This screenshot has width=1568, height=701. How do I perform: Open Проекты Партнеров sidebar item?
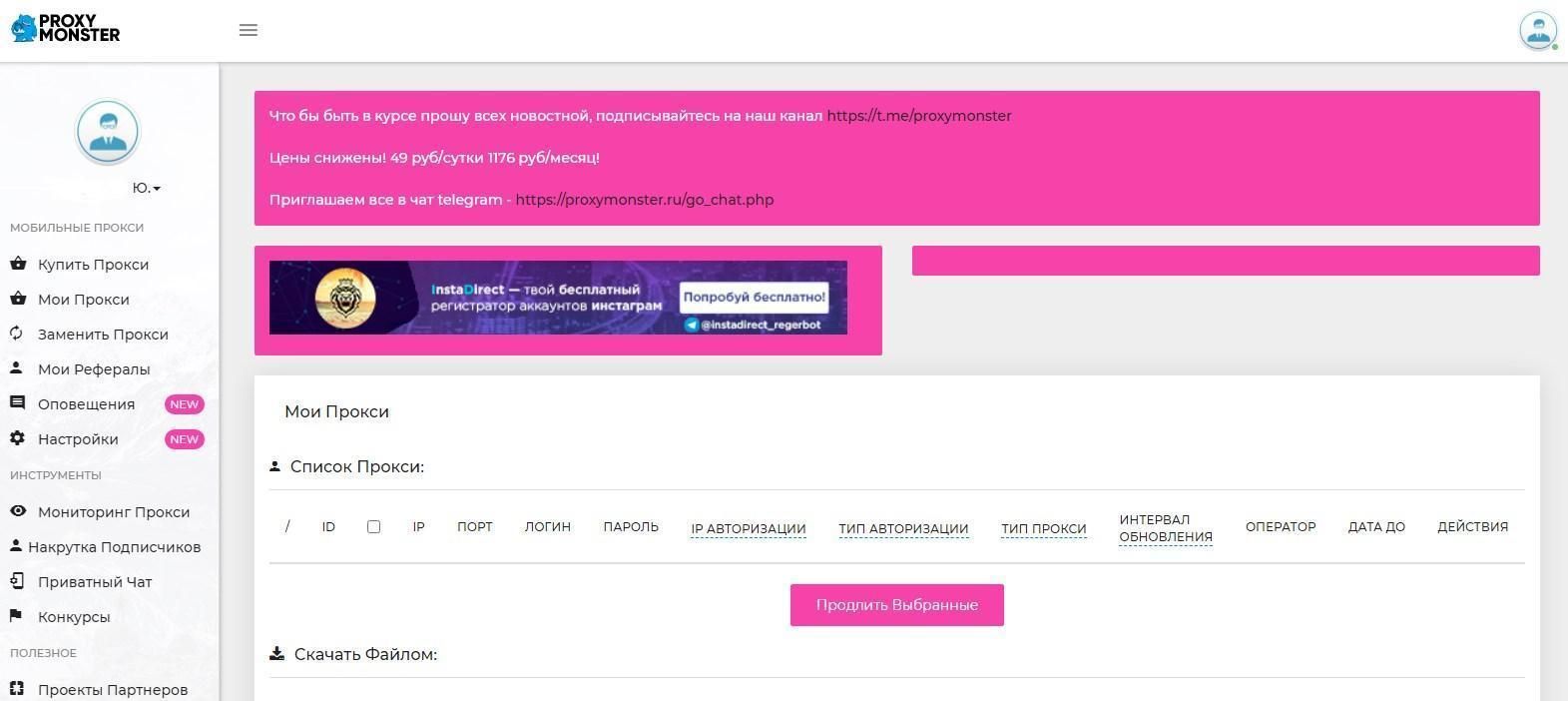tap(113, 690)
